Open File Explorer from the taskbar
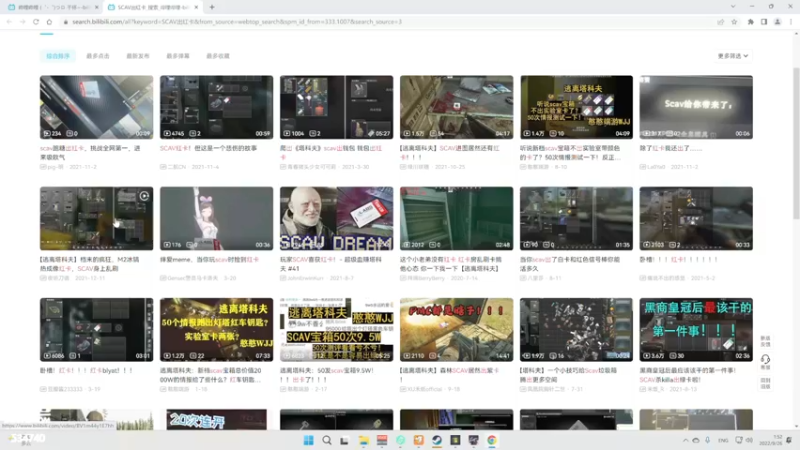The height and width of the screenshot is (450, 800). click(363, 440)
